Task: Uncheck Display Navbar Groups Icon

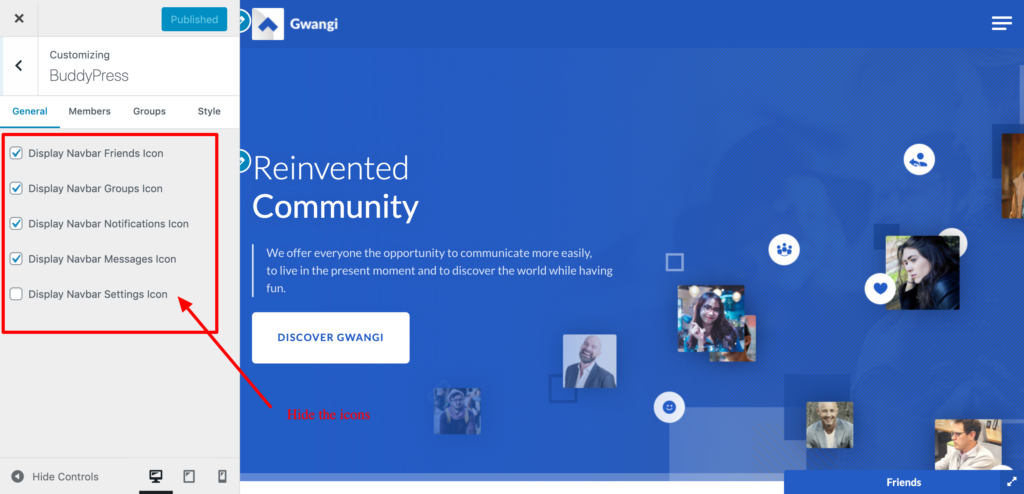Action: point(16,188)
